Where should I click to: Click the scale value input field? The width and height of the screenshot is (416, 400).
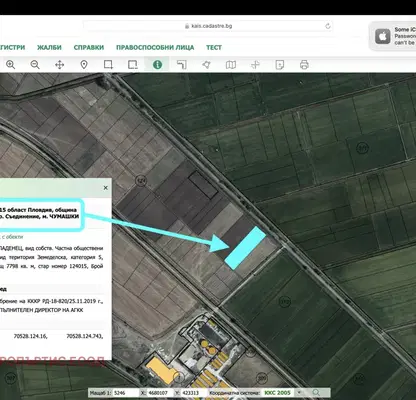pos(126,393)
